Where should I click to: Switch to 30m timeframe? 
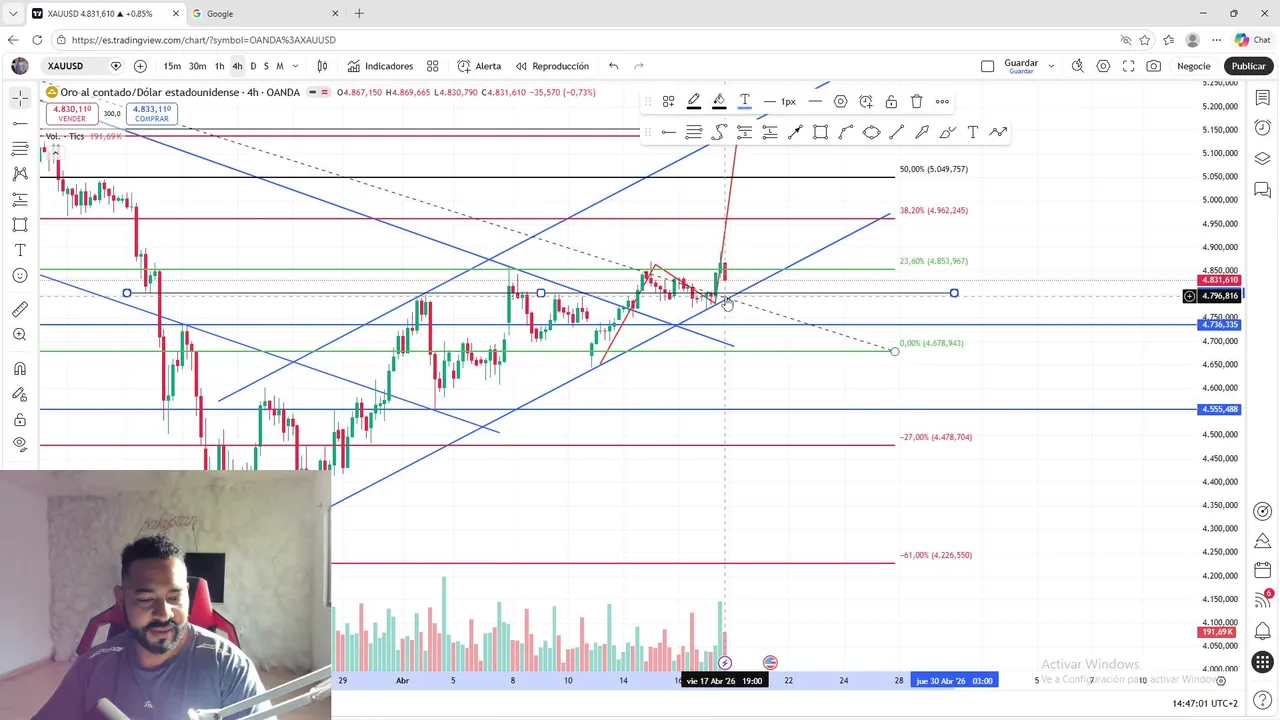point(198,66)
